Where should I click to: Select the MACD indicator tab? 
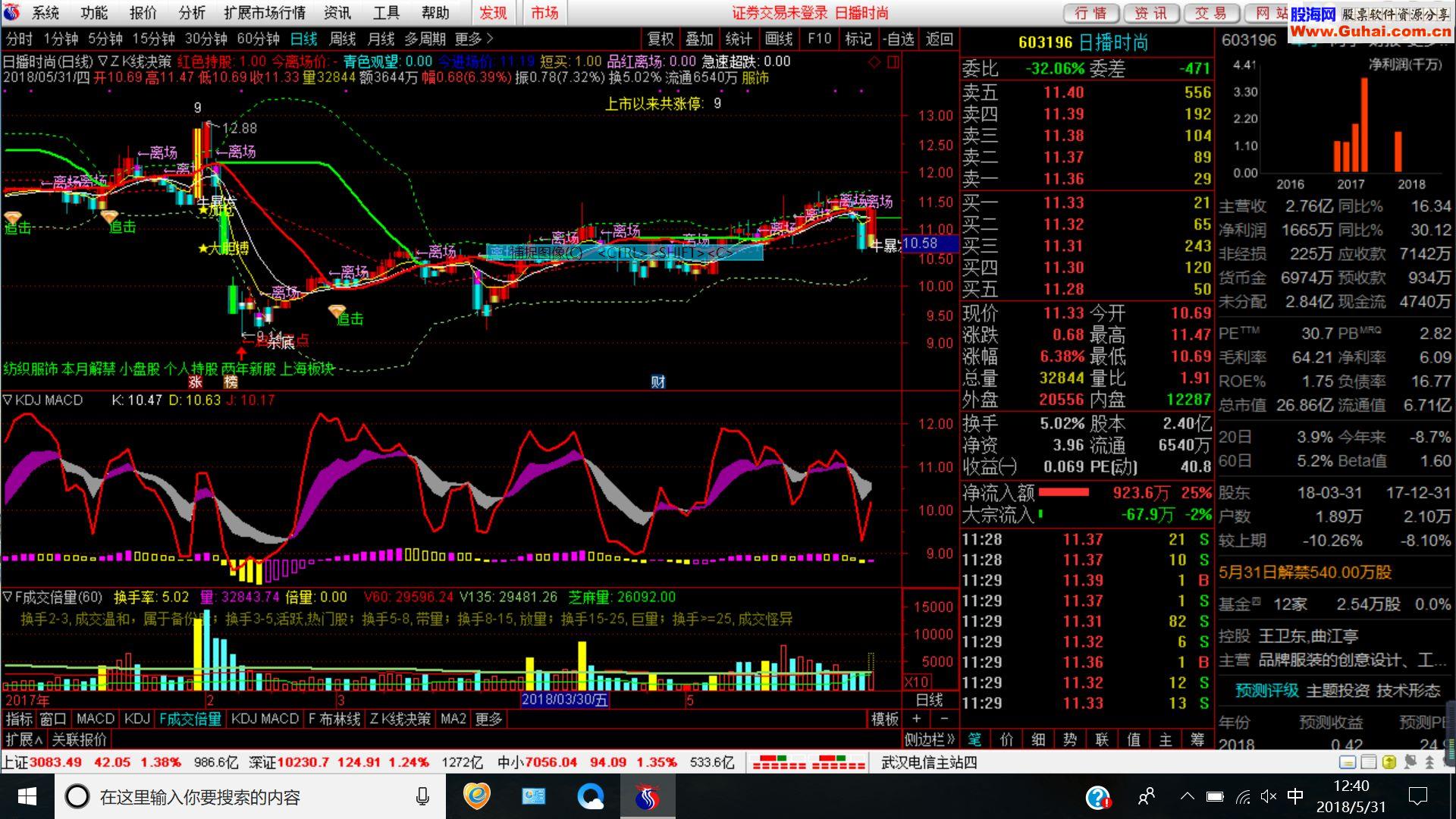[95, 719]
